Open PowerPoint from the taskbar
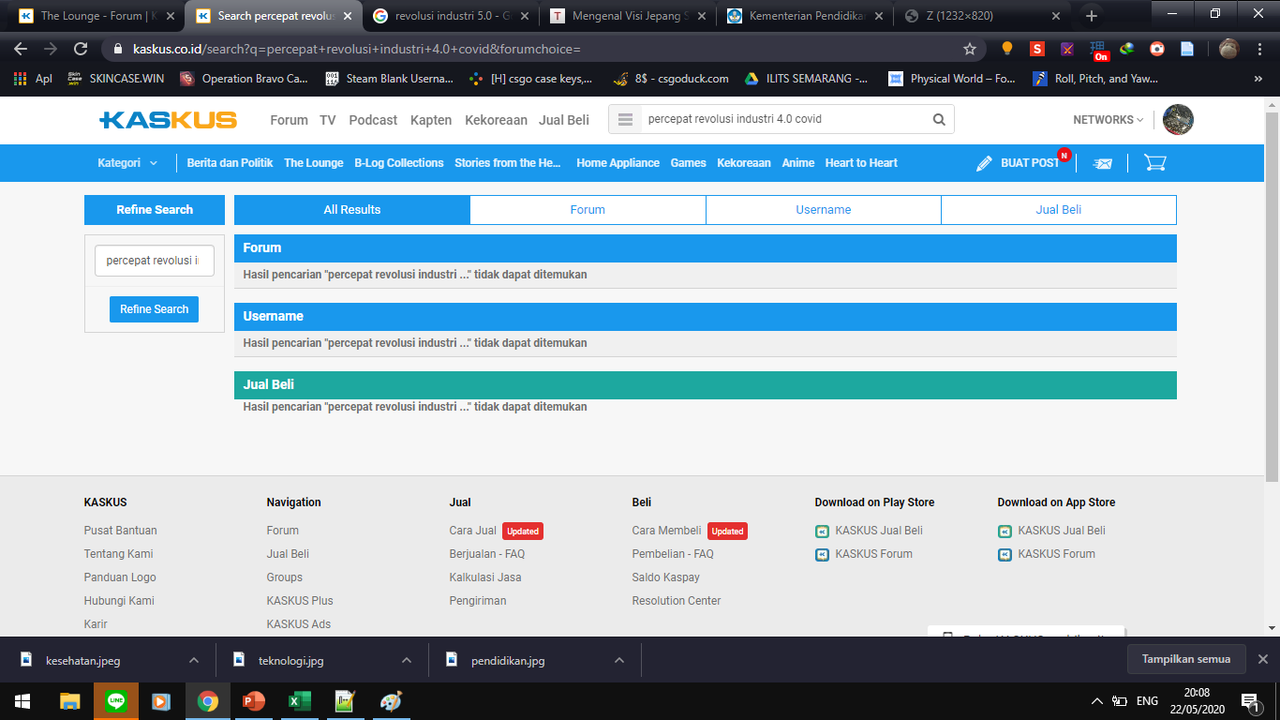This screenshot has height=720, width=1280. [252, 701]
